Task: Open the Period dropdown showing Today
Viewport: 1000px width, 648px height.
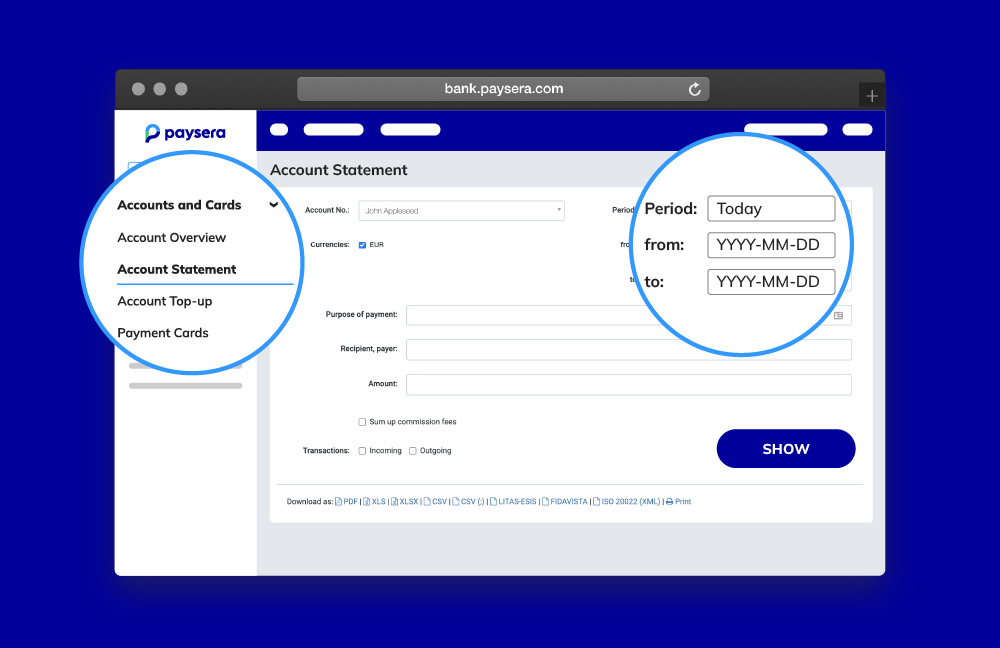Action: (770, 209)
